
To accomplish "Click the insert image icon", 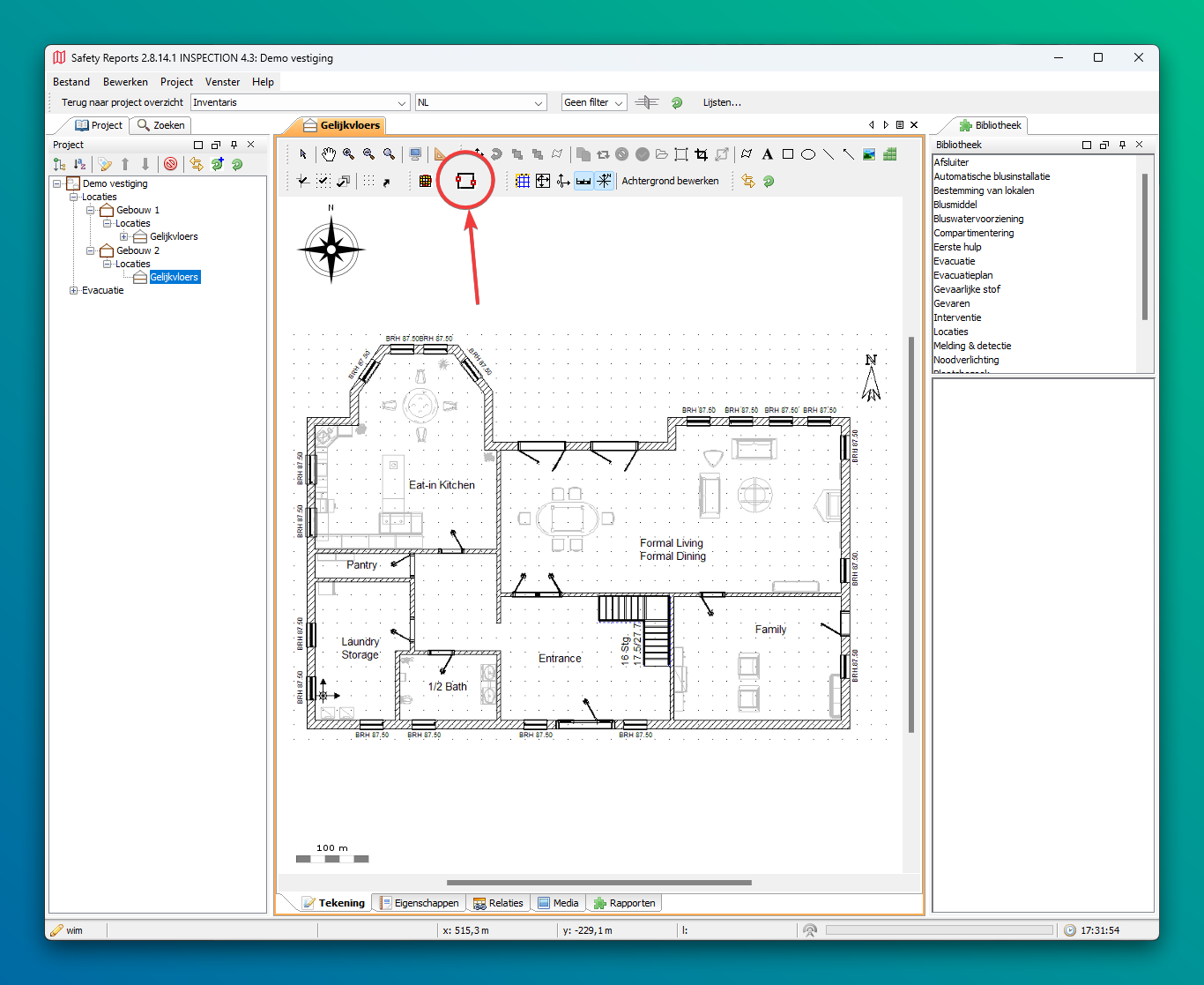I will [x=869, y=154].
